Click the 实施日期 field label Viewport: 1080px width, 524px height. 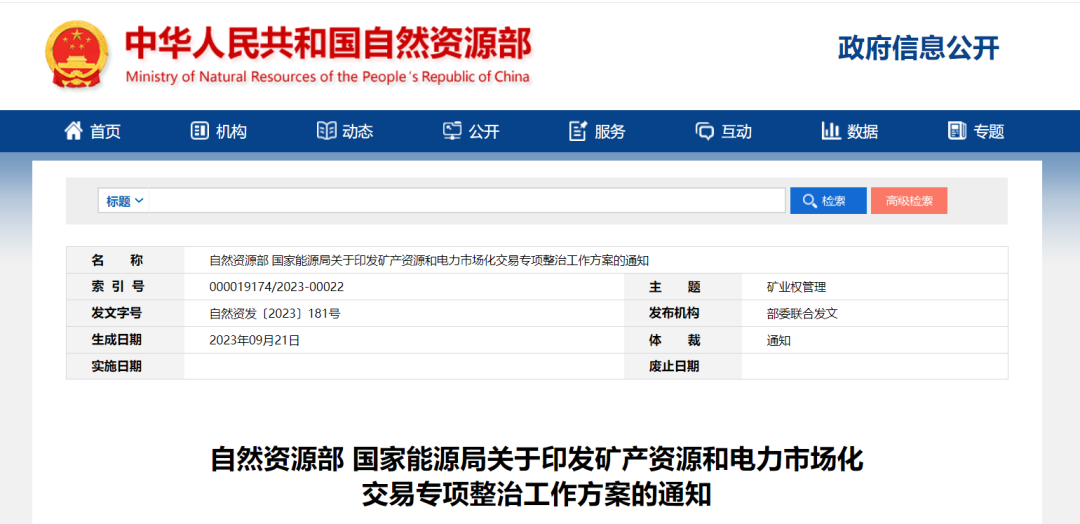pos(116,366)
